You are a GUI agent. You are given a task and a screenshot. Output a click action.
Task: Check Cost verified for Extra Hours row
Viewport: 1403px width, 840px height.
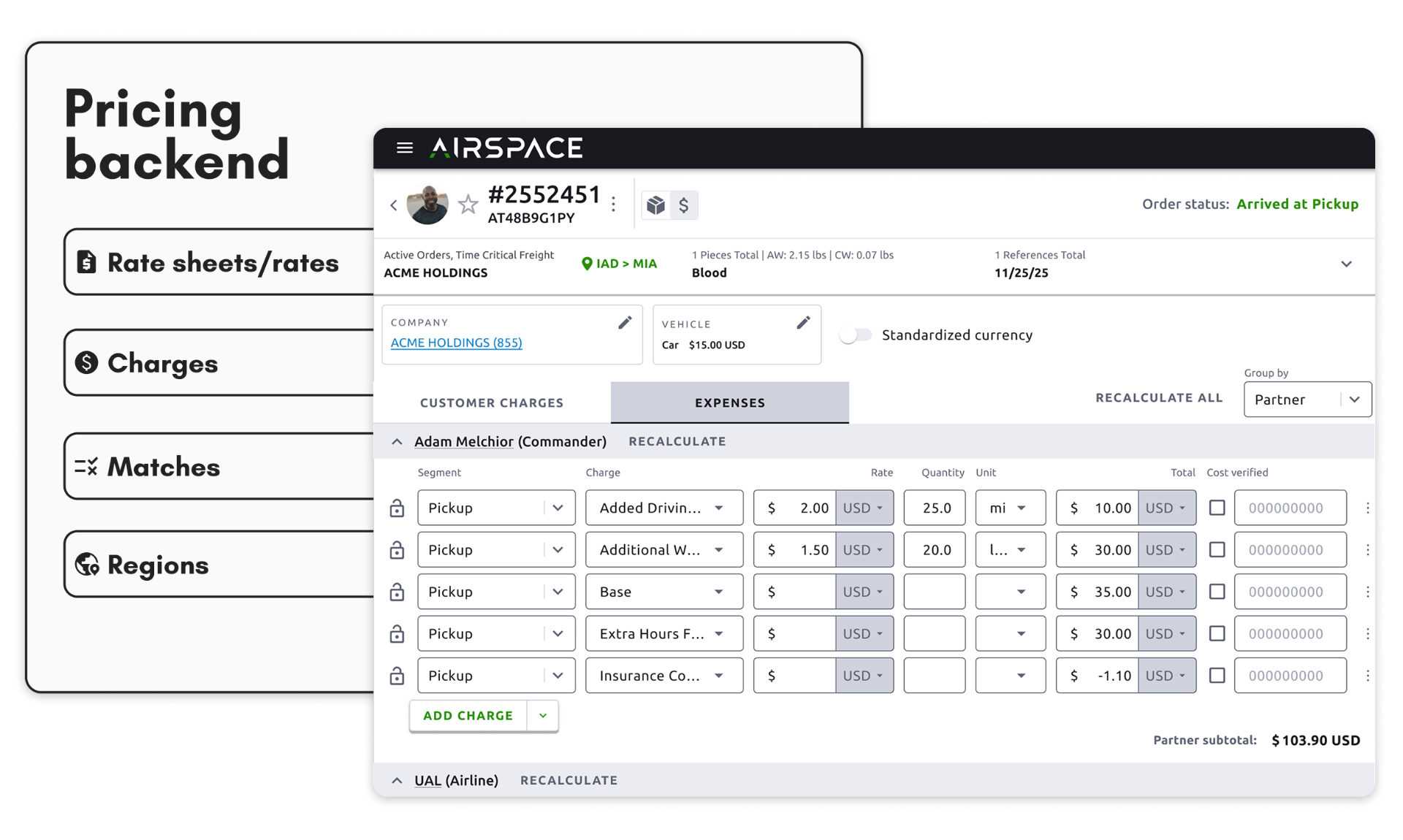[x=1217, y=633]
